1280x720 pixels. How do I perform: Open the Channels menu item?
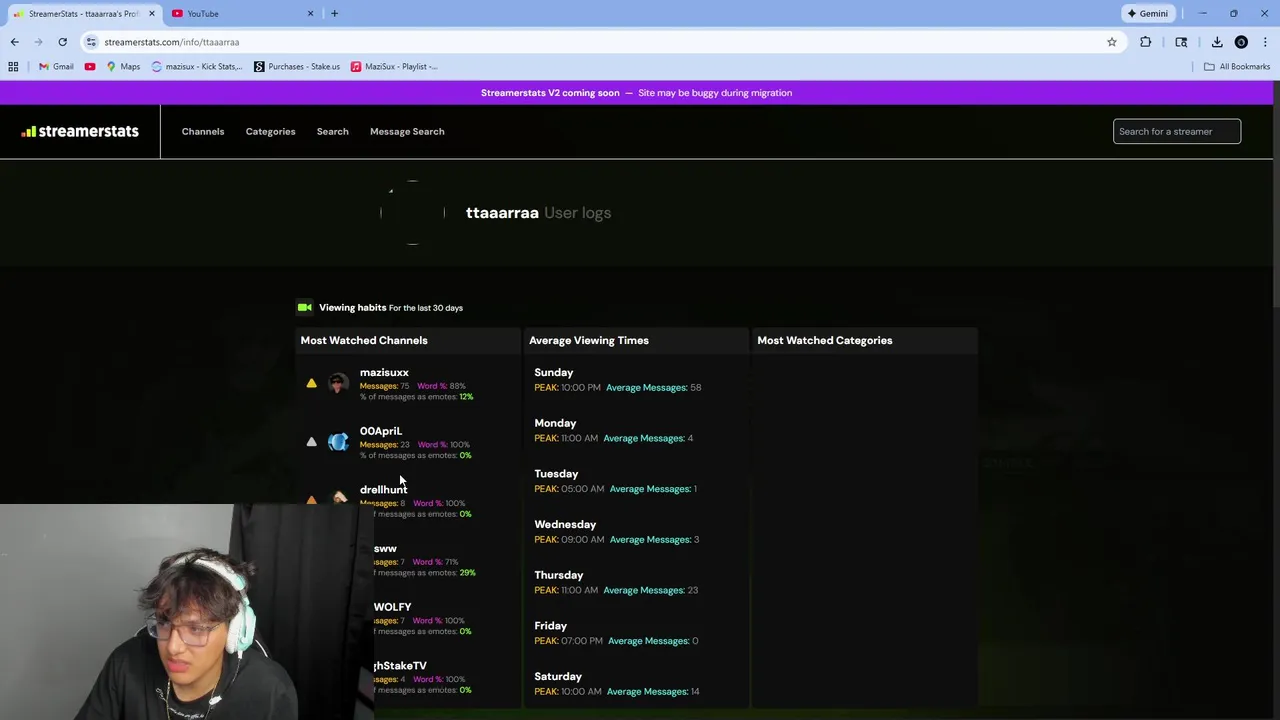click(x=203, y=131)
